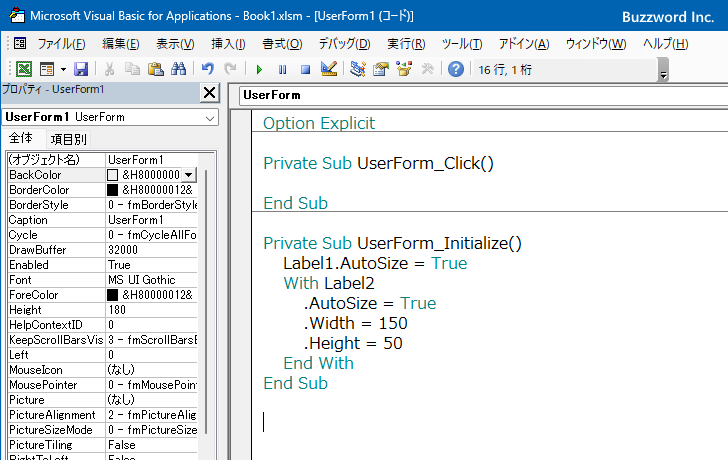Open the デバッグ(D) menu

tap(344, 44)
